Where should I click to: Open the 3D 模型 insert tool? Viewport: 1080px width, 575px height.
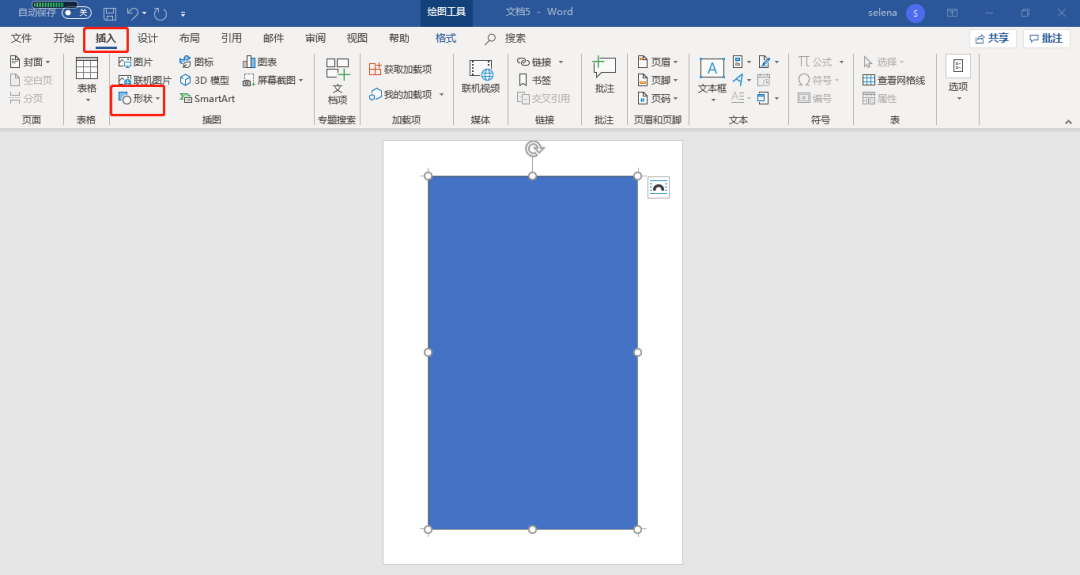click(204, 80)
